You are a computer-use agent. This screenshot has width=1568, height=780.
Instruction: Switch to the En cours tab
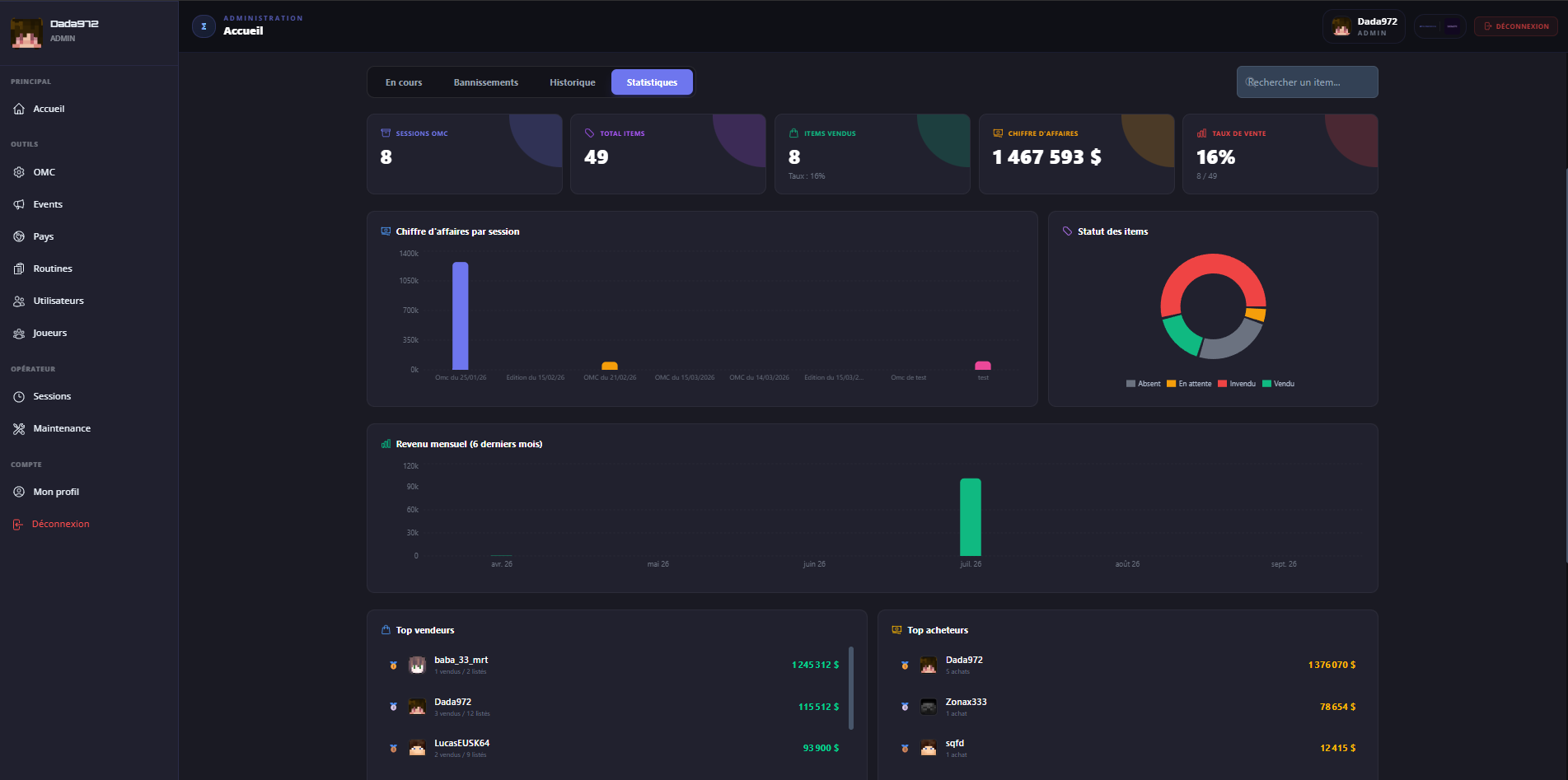click(404, 82)
